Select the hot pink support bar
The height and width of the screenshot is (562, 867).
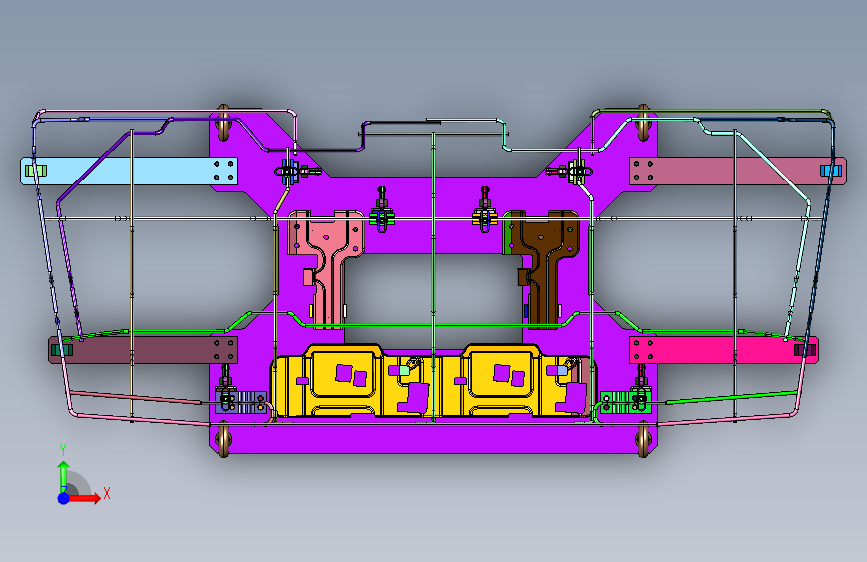[724, 350]
